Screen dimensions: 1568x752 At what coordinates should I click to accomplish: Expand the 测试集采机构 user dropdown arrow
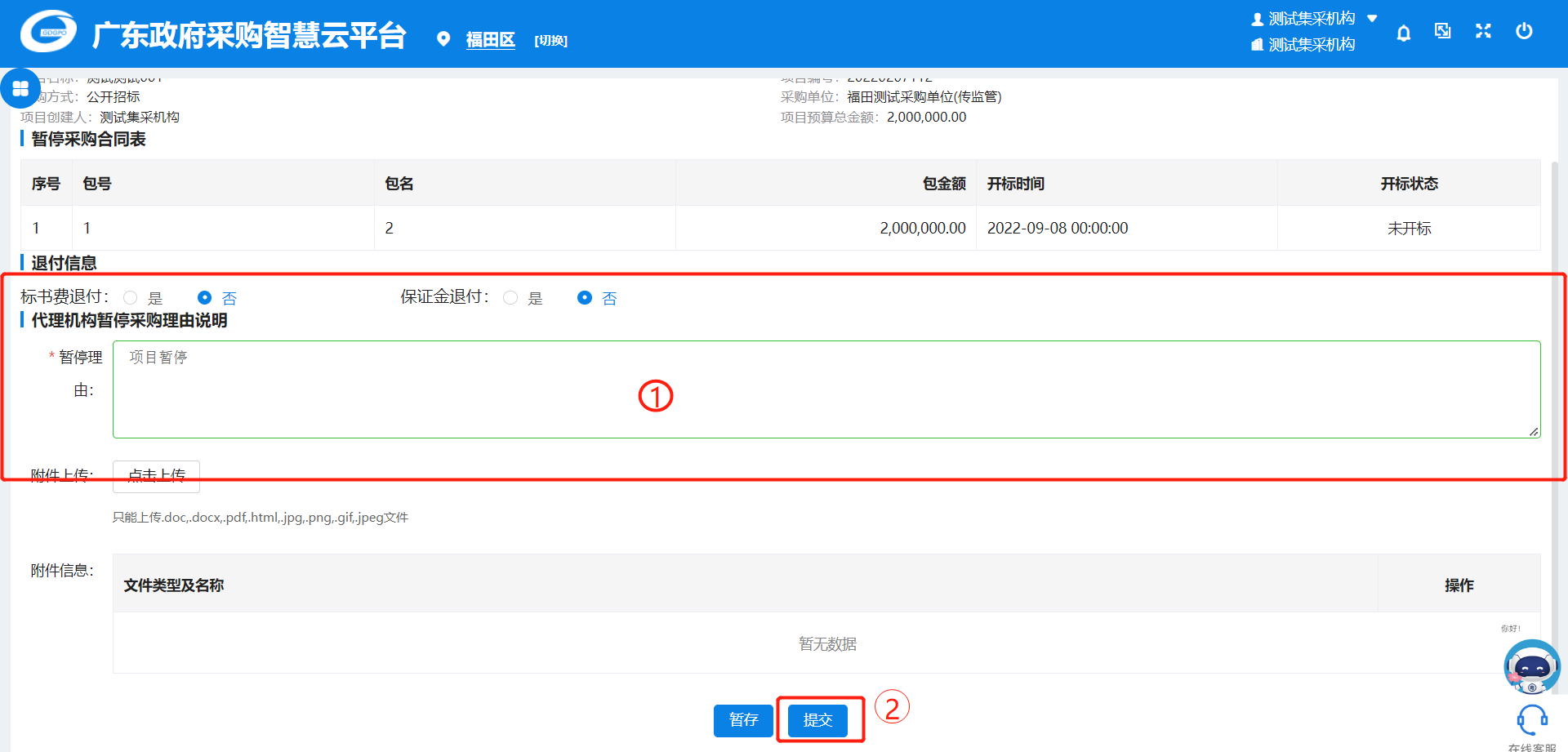click(1372, 18)
